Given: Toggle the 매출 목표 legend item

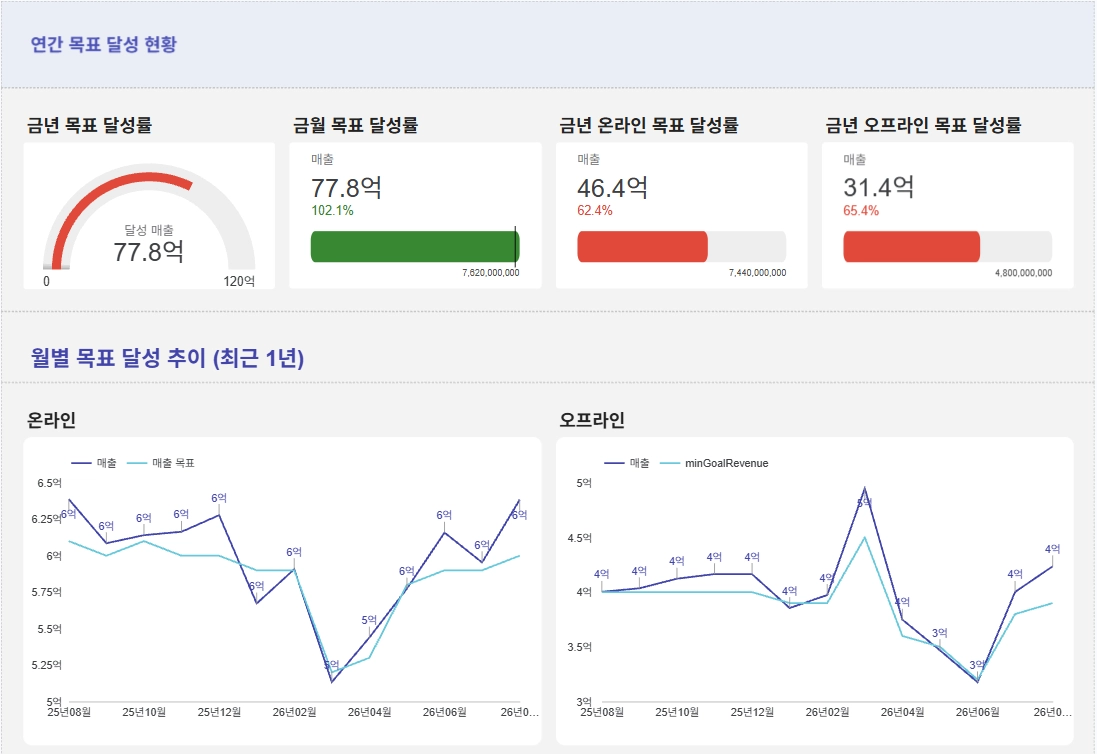Looking at the screenshot, I should click(160, 463).
